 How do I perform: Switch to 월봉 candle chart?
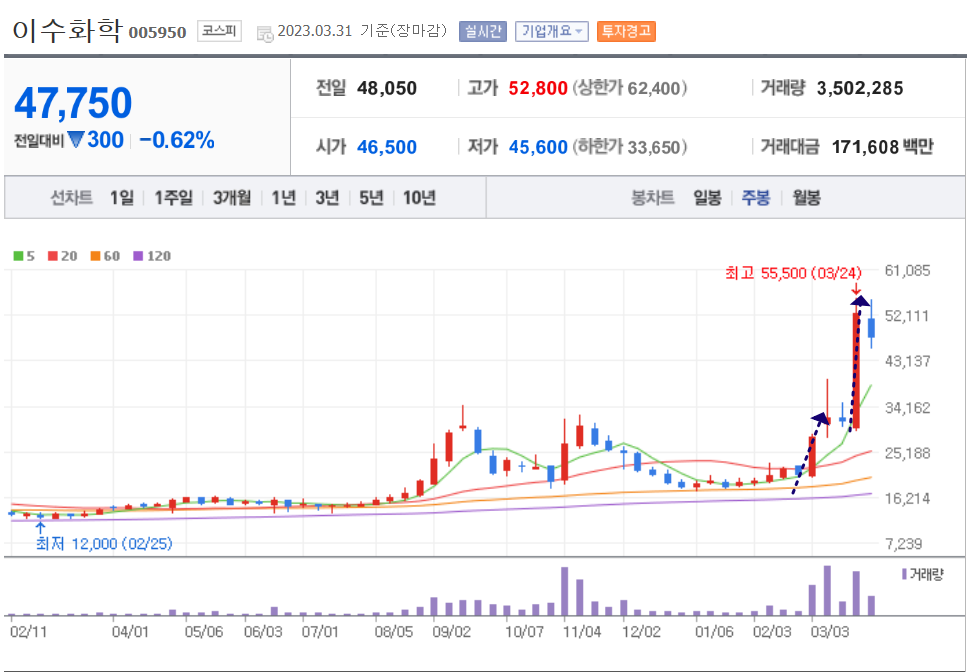(807, 198)
